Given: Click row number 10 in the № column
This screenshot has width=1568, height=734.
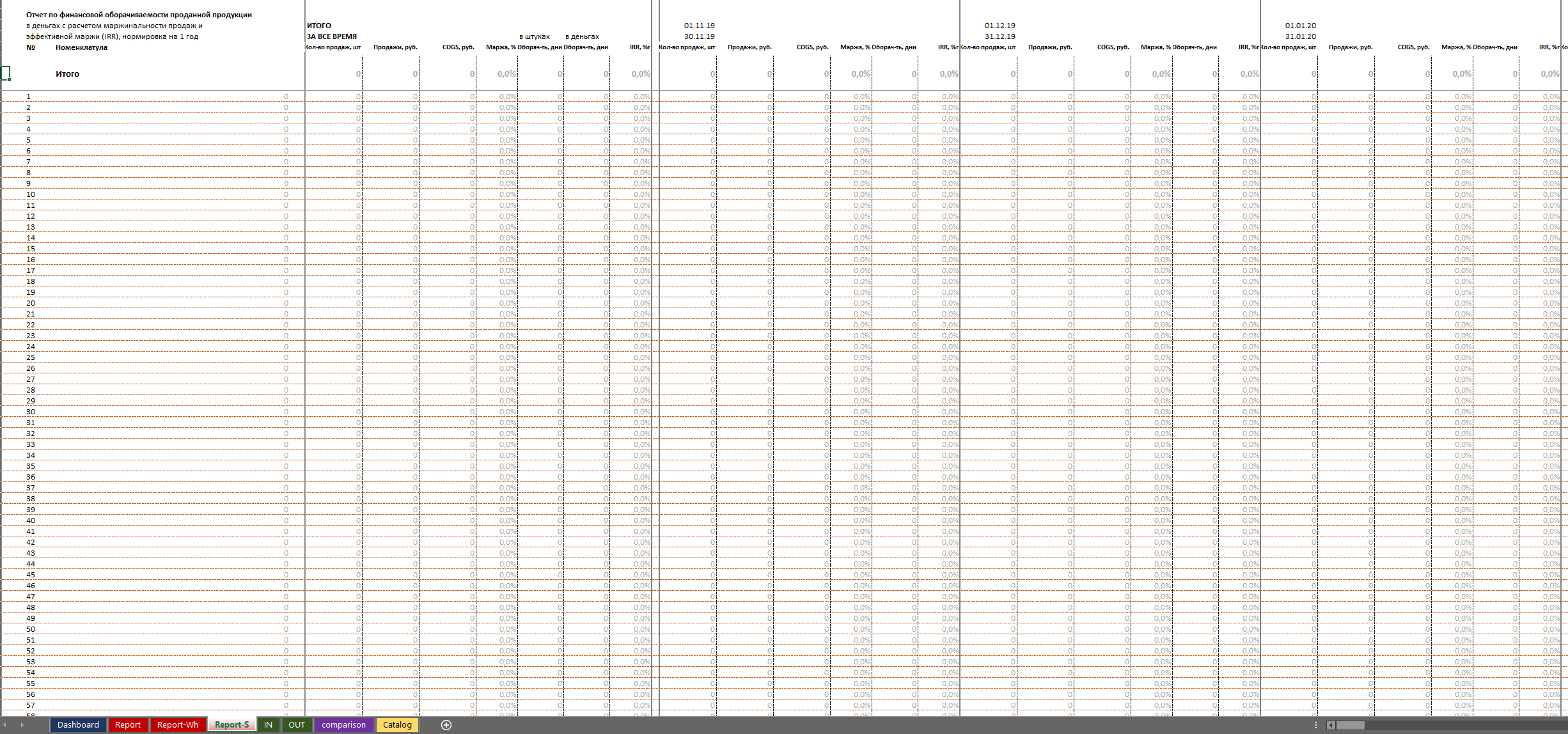Looking at the screenshot, I should (x=31, y=194).
